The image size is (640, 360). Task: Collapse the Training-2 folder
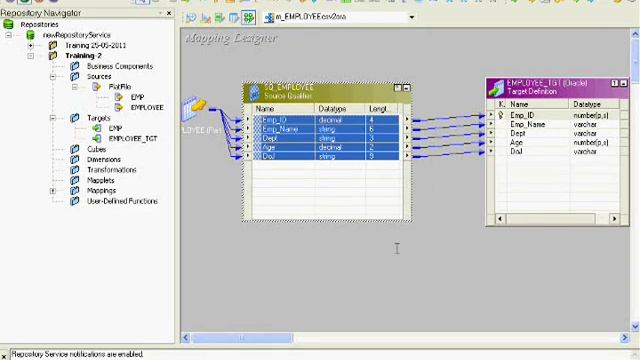pos(31,56)
